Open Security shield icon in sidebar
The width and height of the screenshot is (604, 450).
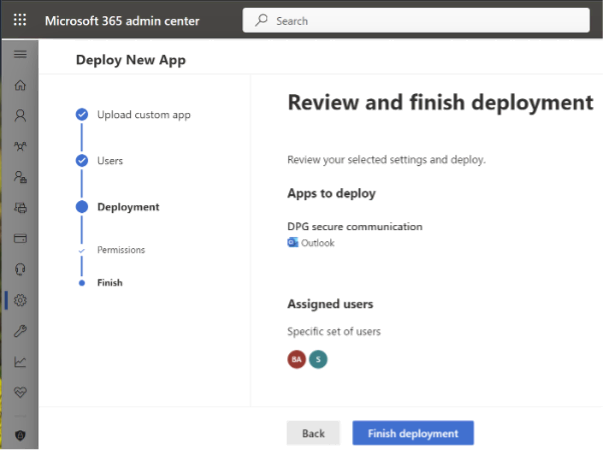point(20,435)
